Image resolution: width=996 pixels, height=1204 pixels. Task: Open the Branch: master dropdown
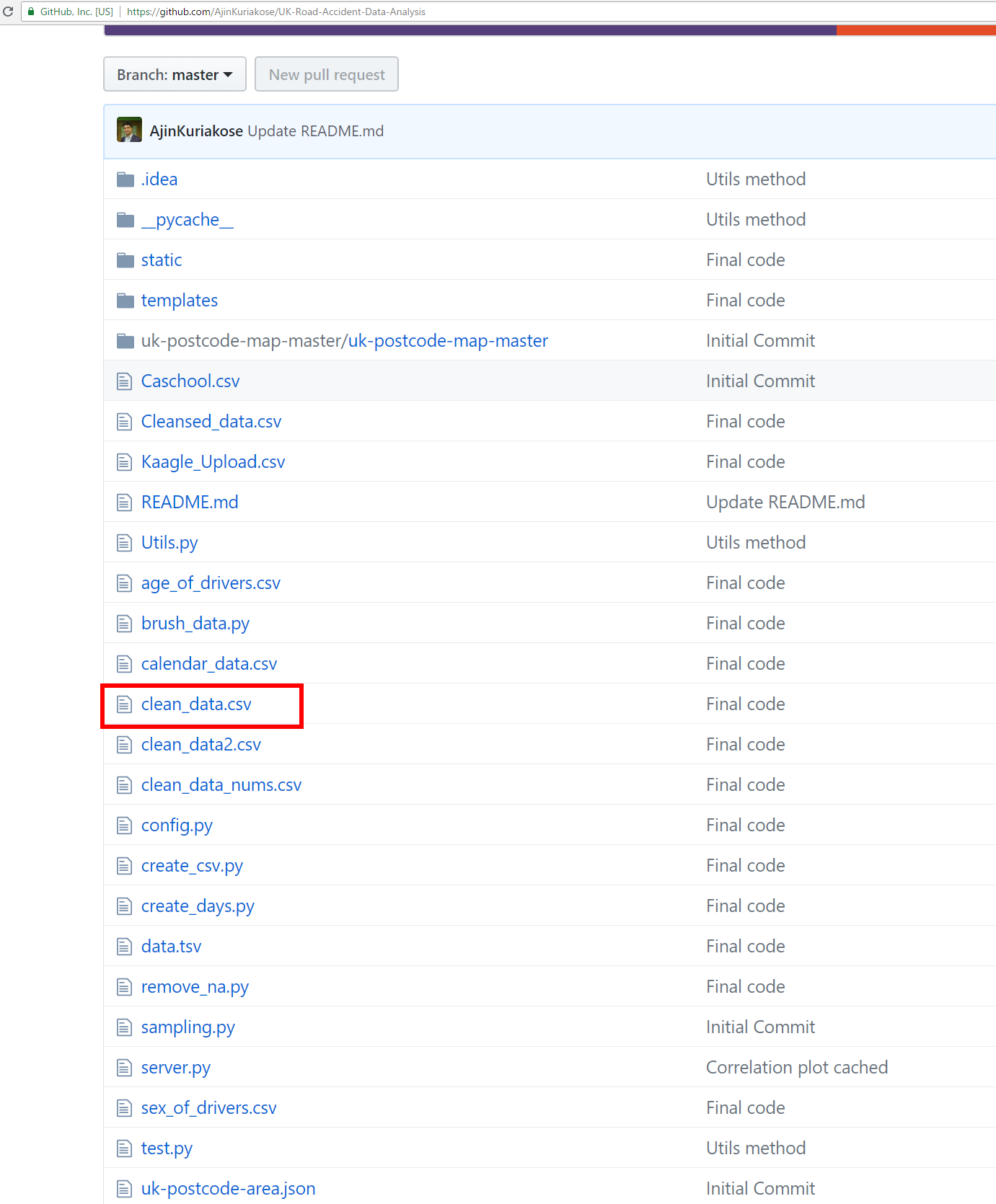[175, 74]
